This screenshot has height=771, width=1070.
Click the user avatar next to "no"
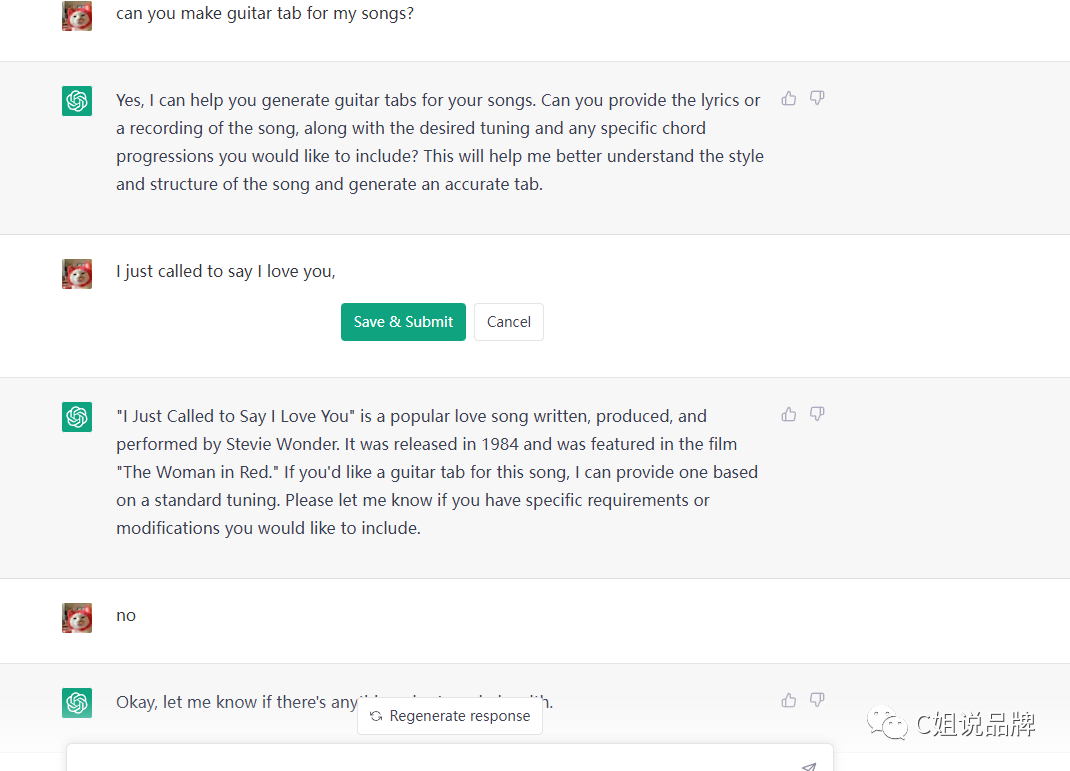click(x=77, y=617)
